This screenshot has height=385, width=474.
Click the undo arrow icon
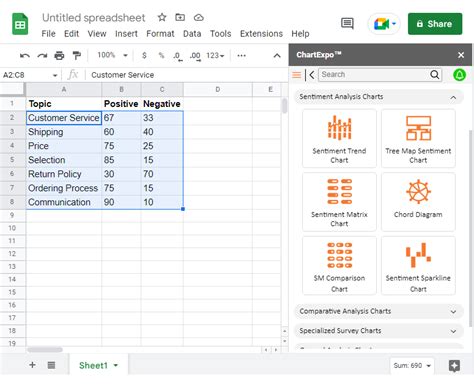click(25, 56)
